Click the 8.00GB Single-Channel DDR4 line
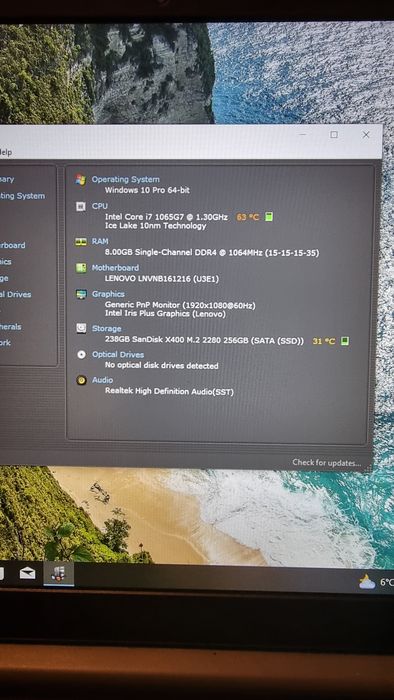 212,253
